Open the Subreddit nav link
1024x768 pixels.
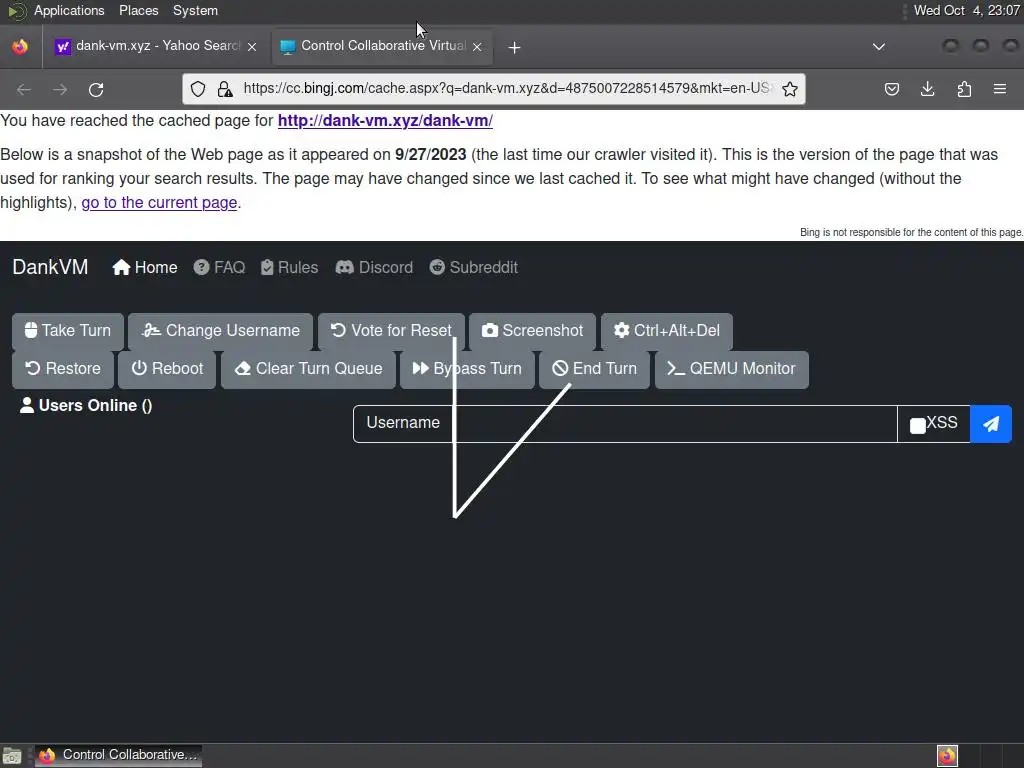pos(474,267)
